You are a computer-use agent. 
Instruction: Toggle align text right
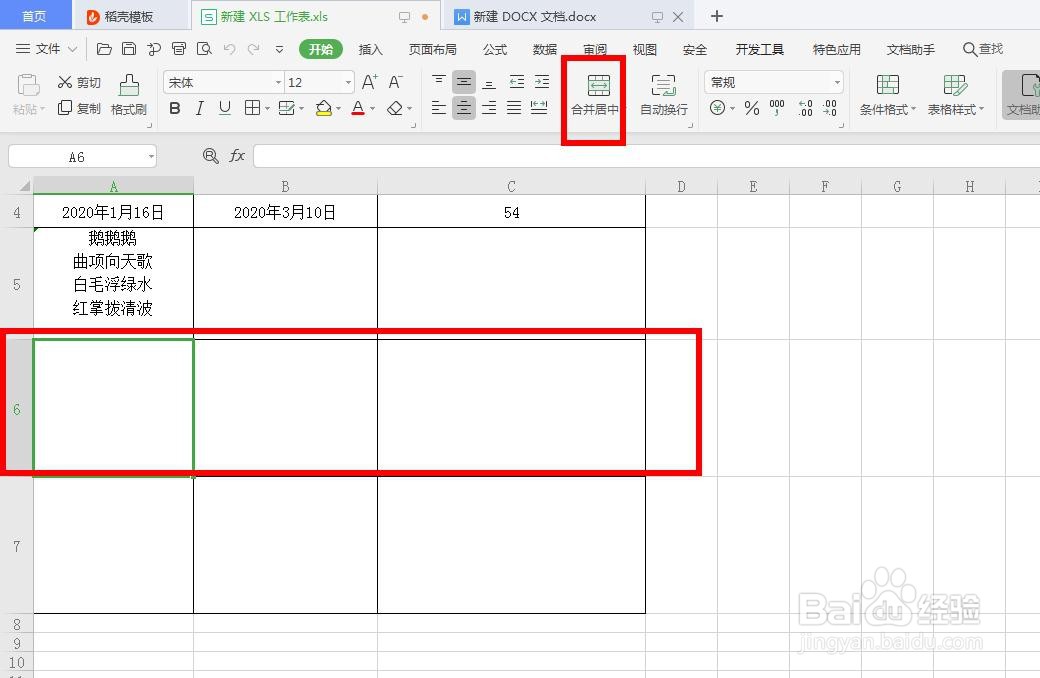[x=489, y=107]
